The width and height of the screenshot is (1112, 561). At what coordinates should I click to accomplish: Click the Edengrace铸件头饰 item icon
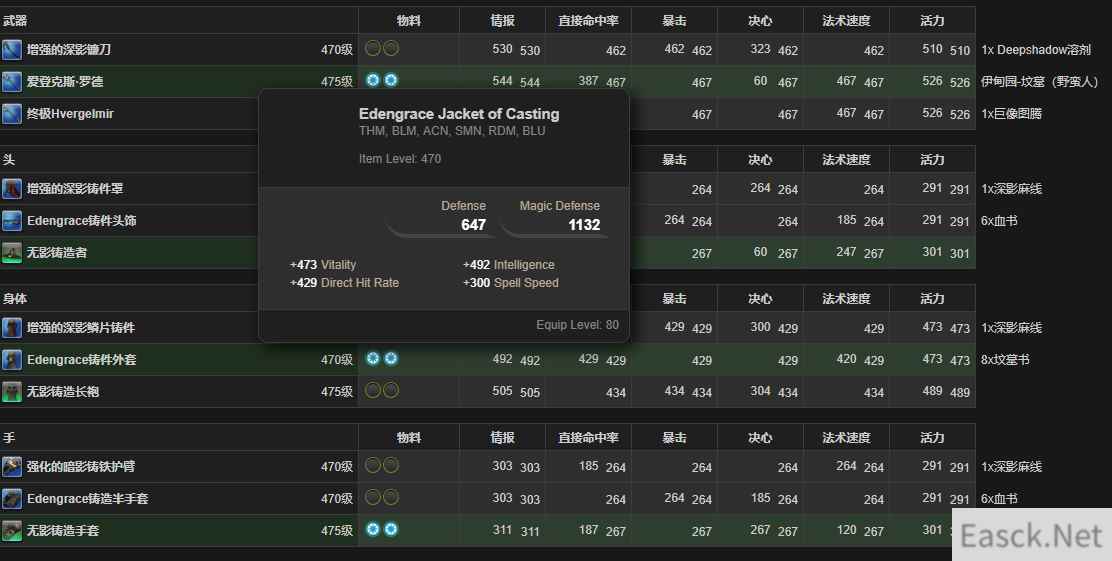12,221
